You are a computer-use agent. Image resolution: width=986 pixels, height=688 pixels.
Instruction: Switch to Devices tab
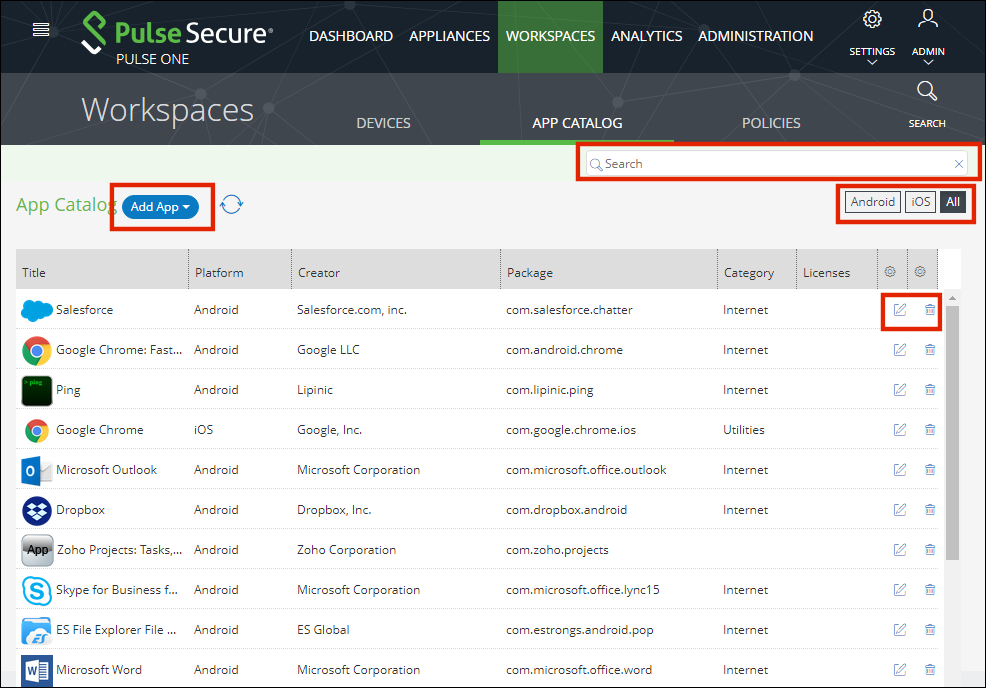coord(383,123)
